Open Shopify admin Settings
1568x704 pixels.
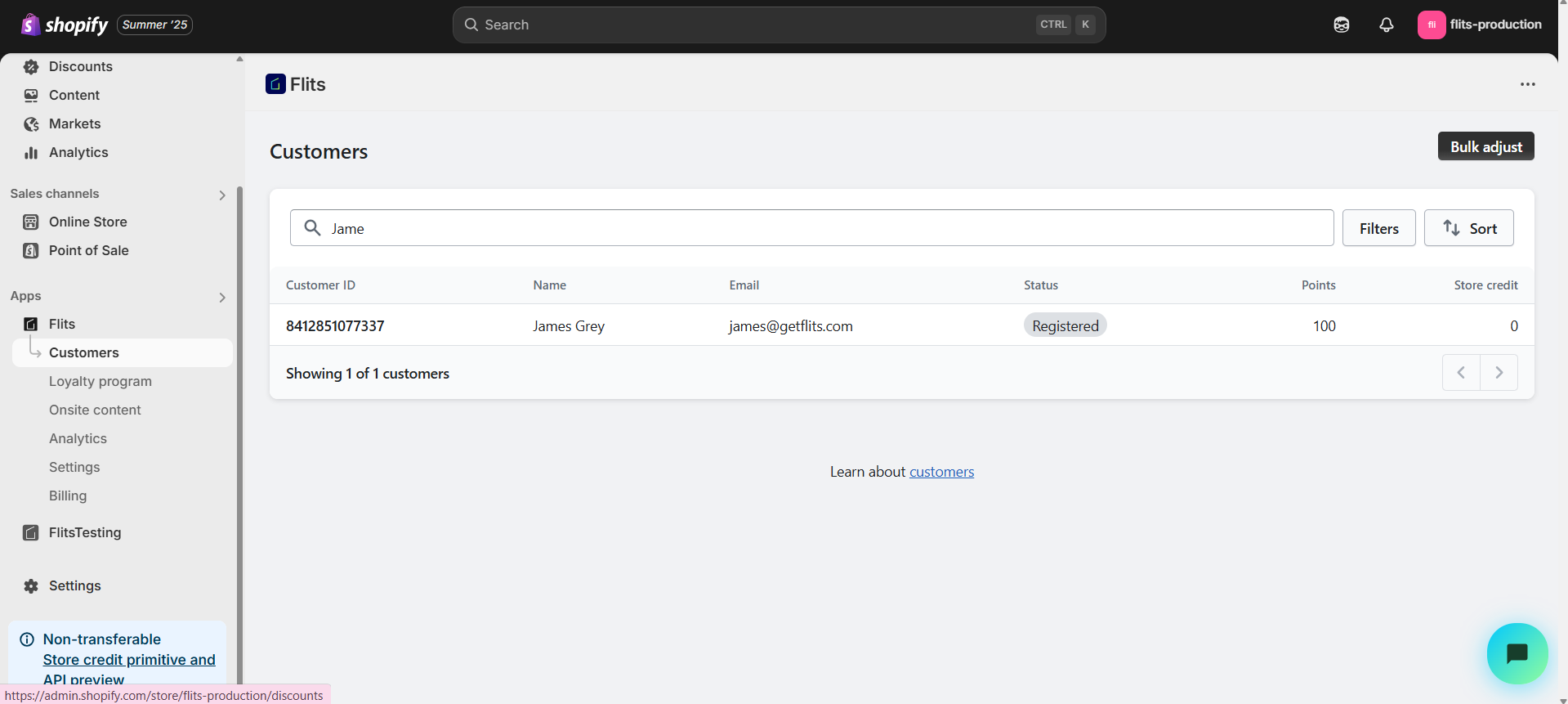pyautogui.click(x=75, y=585)
